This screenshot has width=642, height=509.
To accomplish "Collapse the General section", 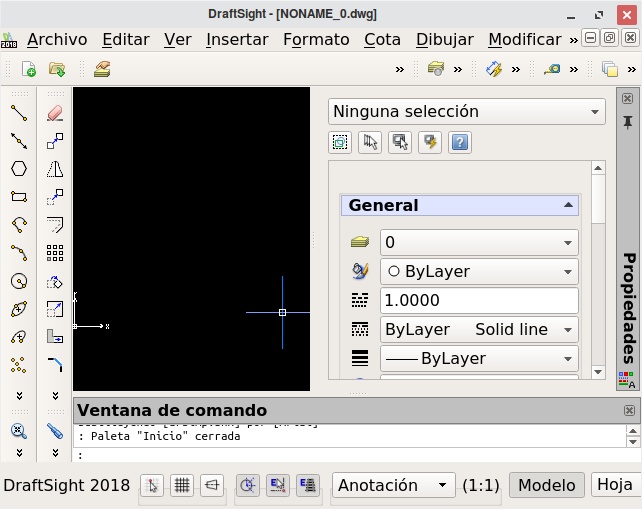I will click(x=568, y=205).
